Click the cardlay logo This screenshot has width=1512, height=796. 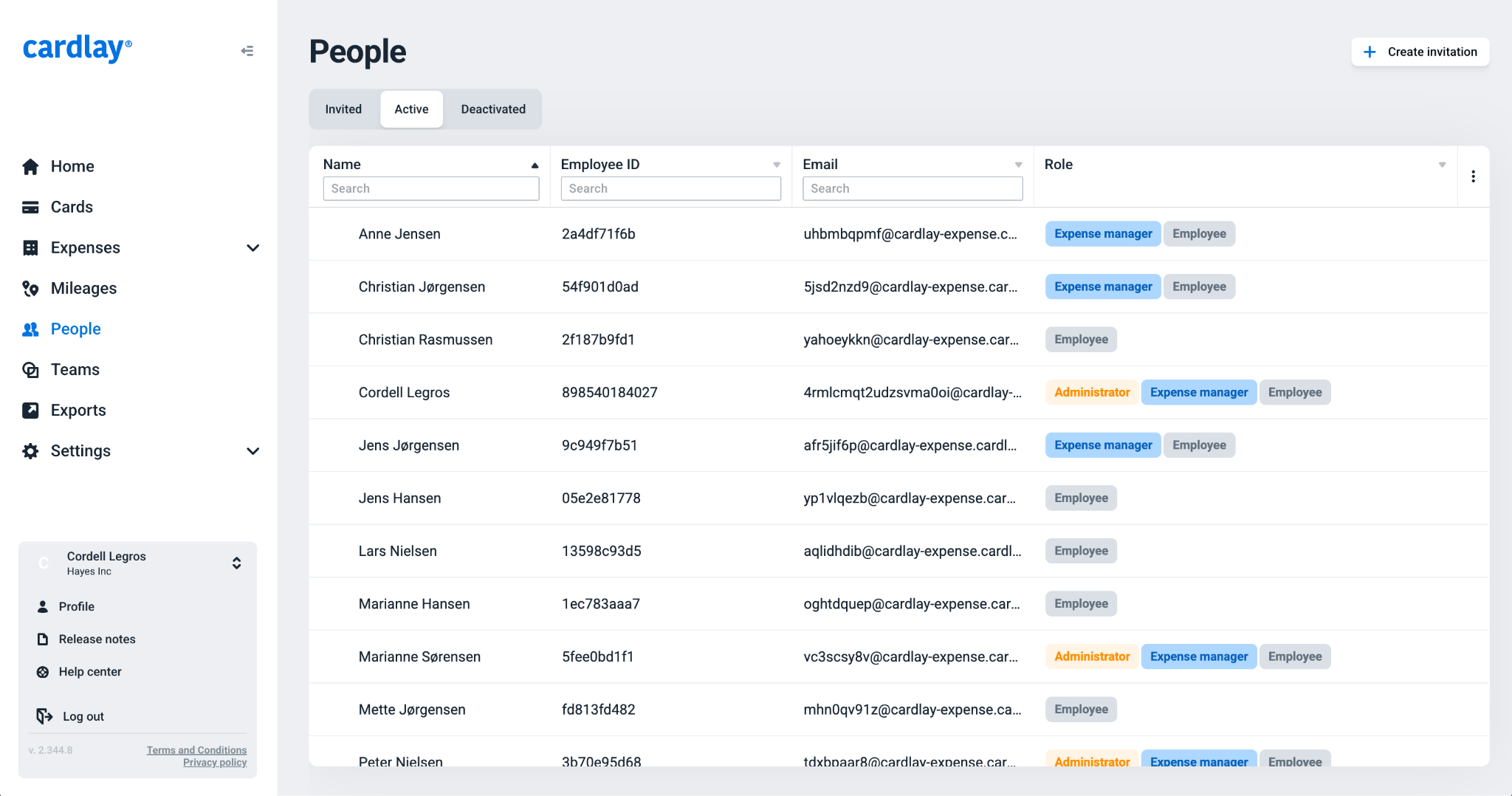(x=78, y=48)
